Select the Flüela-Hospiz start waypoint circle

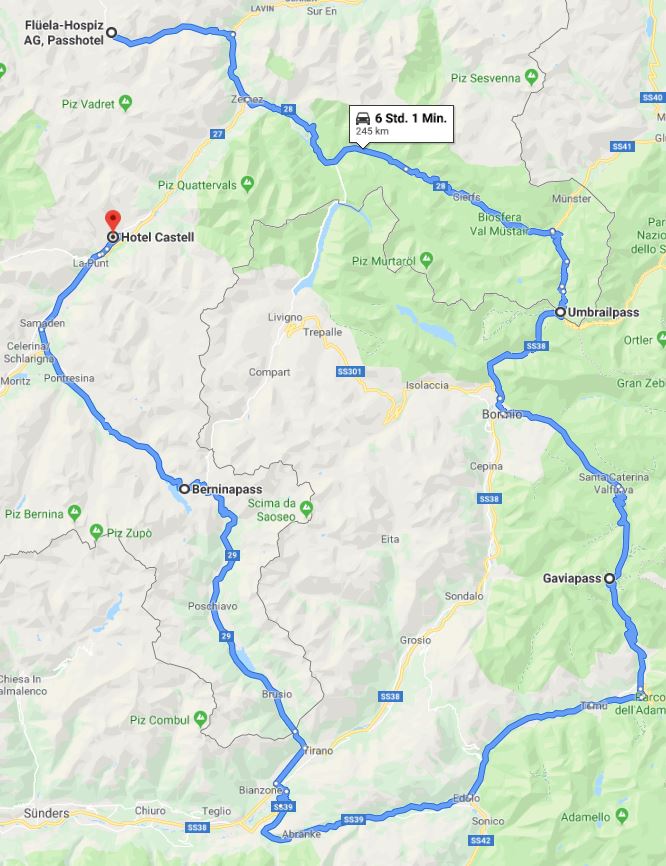point(111,33)
